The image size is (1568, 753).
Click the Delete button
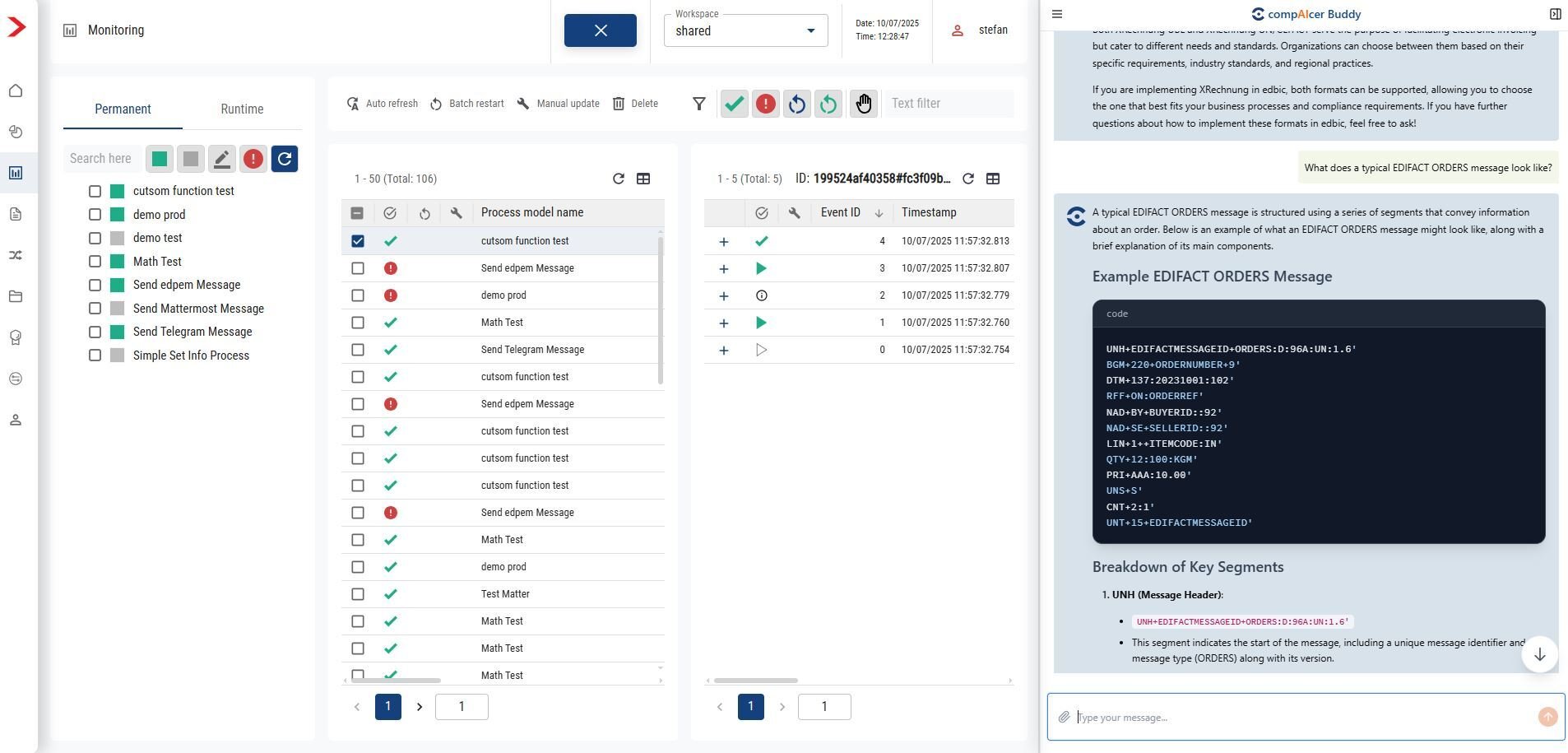click(635, 104)
